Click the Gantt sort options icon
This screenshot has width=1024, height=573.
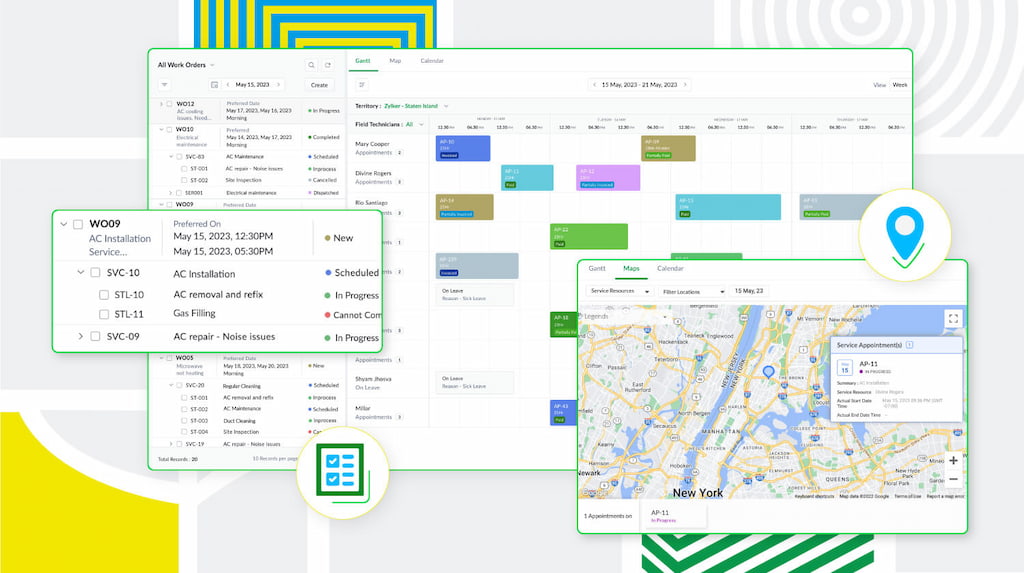tap(362, 84)
